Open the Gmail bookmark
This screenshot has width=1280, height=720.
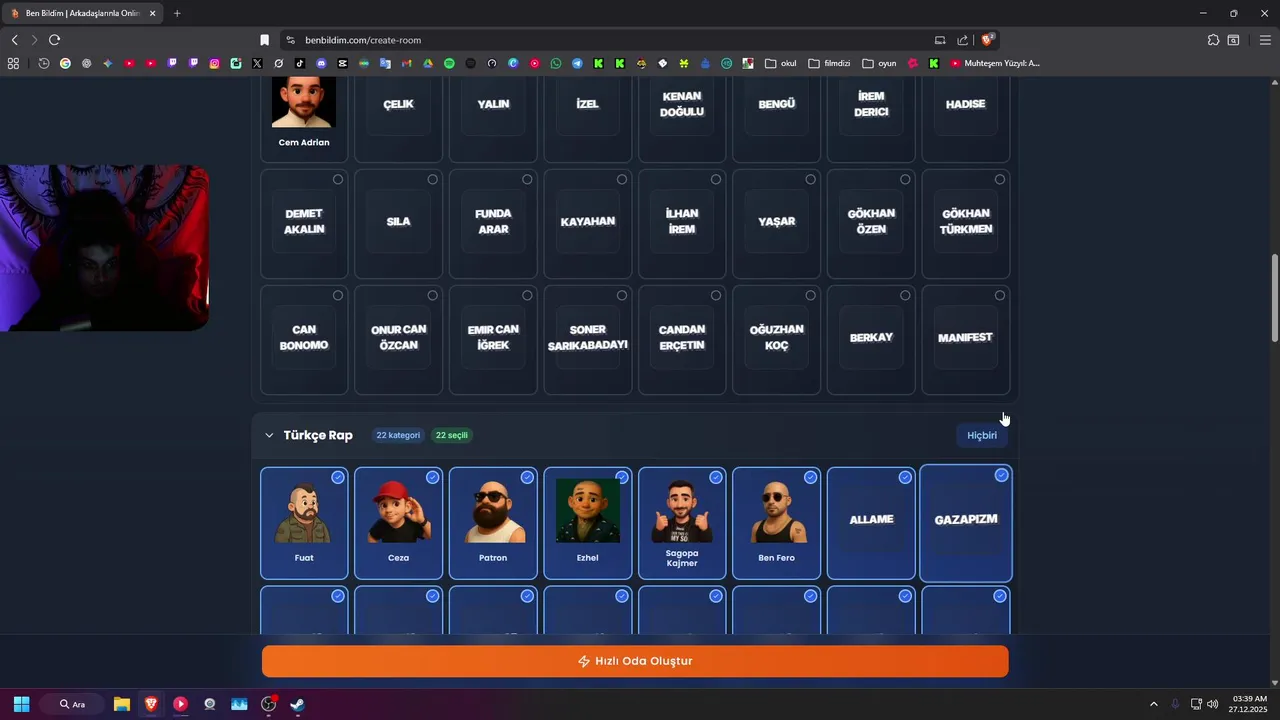[406, 63]
